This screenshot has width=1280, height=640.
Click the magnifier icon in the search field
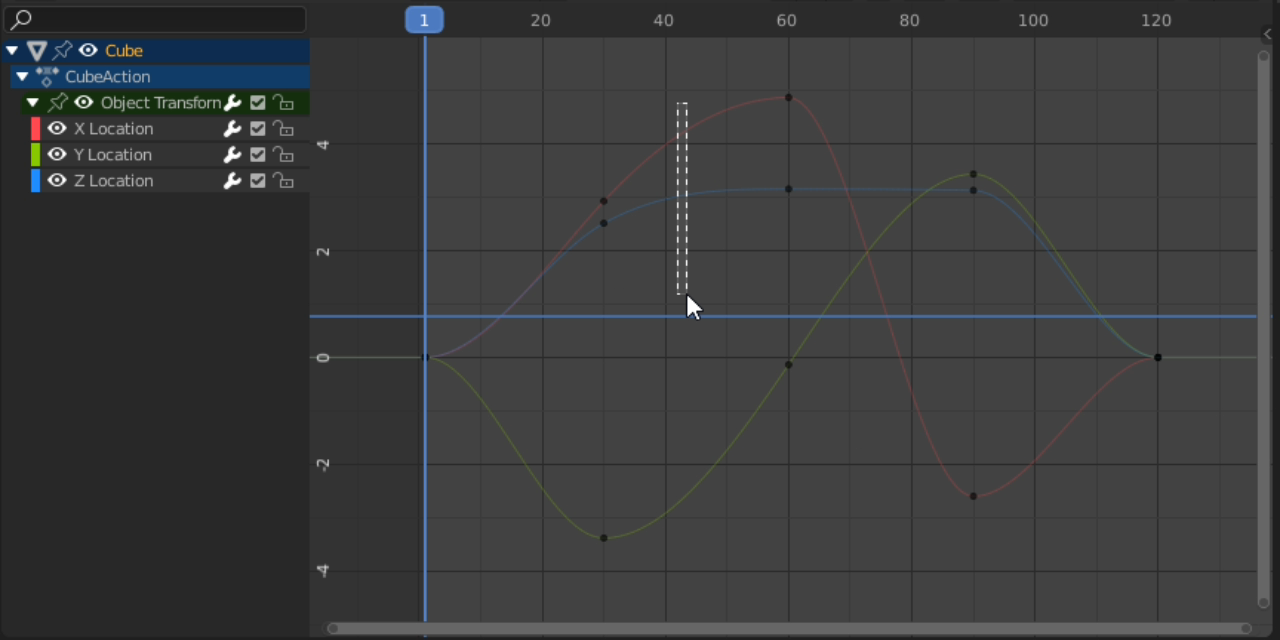point(20,19)
